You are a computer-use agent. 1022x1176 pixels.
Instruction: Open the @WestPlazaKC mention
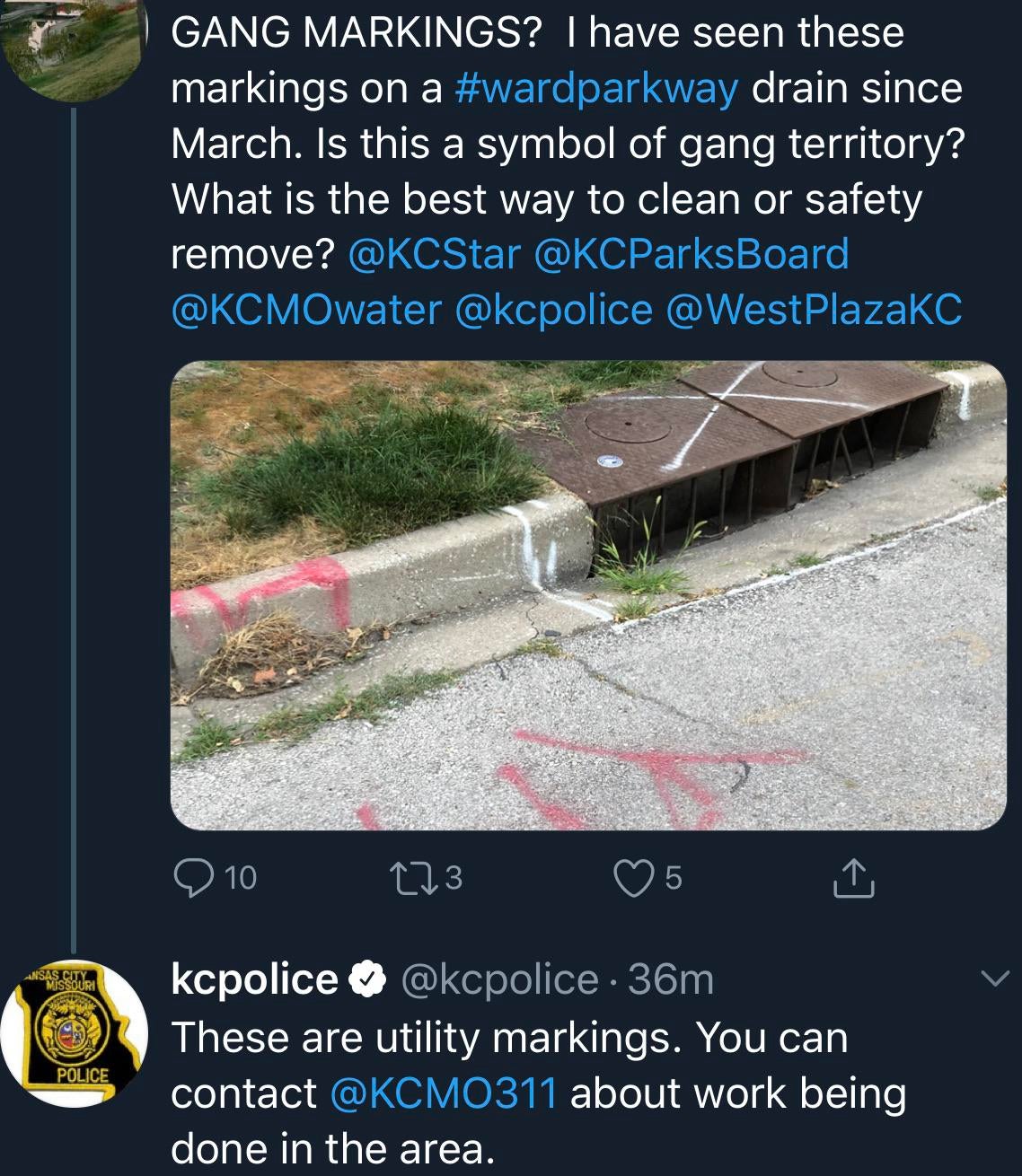(x=814, y=310)
